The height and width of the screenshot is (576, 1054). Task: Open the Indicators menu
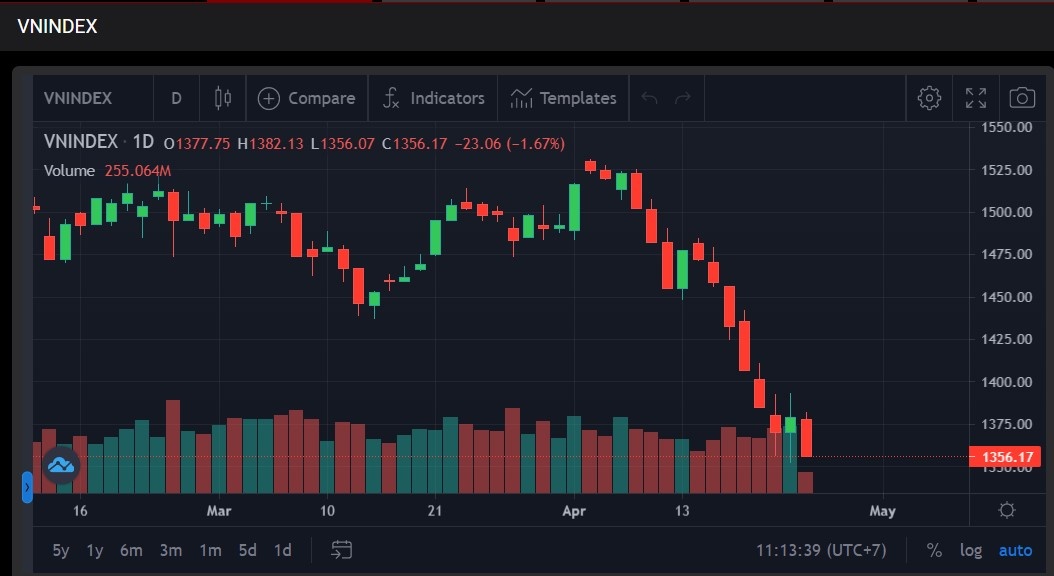433,98
